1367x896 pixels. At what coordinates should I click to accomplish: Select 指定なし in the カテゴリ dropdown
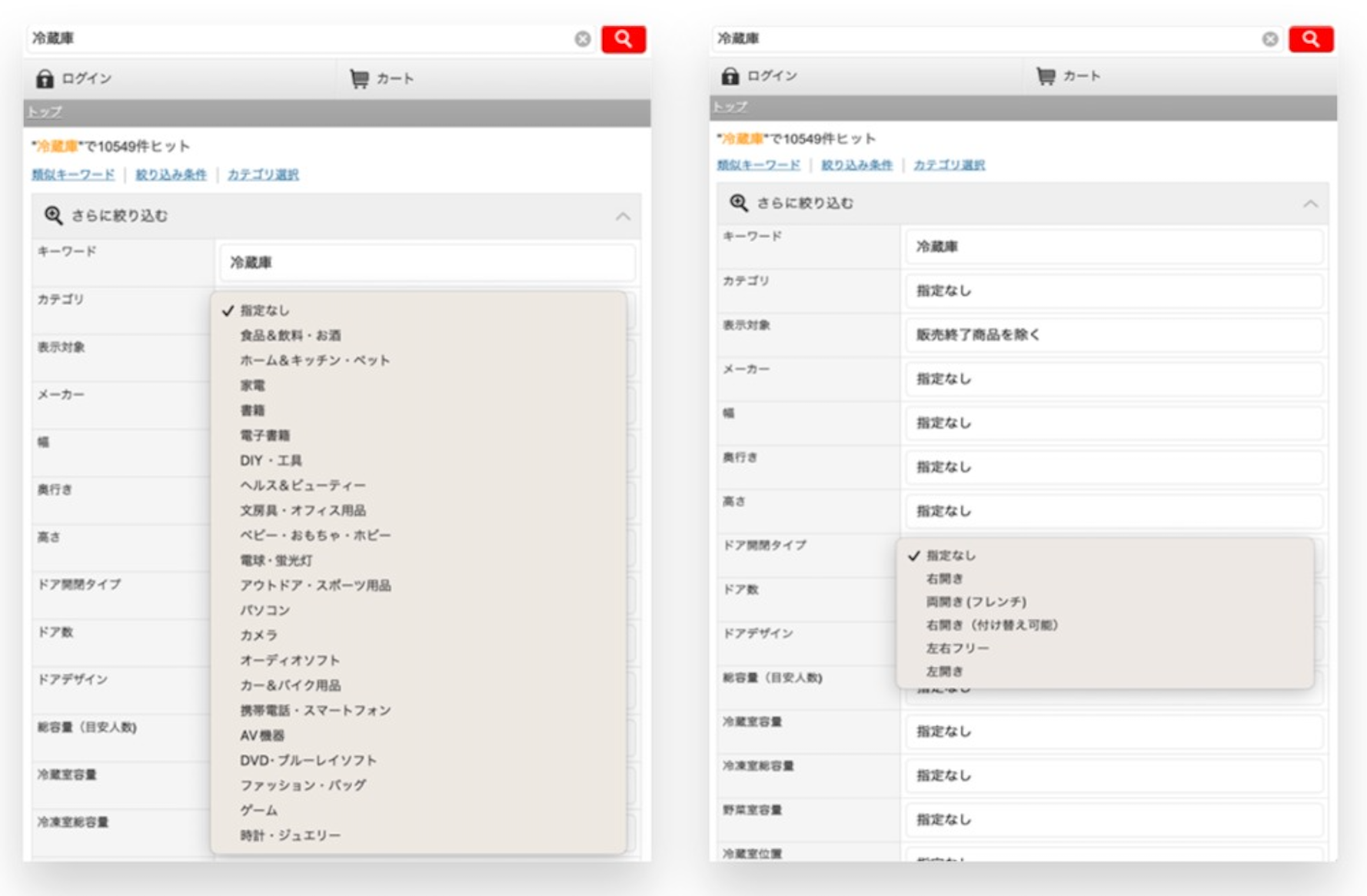[x=265, y=310]
